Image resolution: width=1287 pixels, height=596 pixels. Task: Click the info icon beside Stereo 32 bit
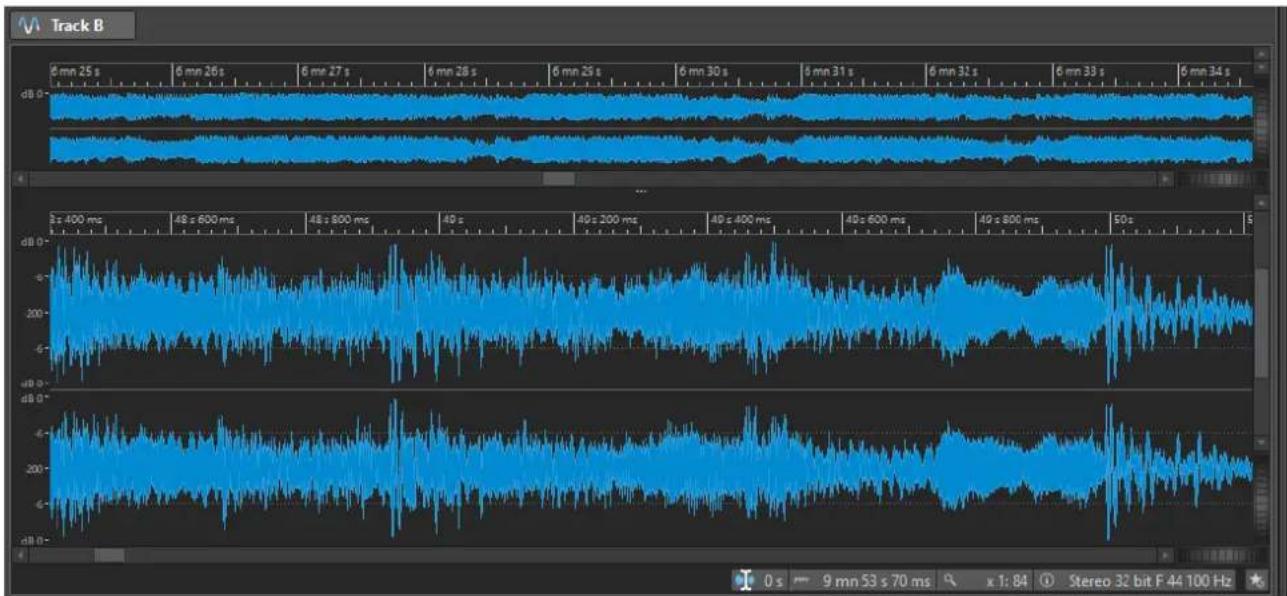[x=1047, y=580]
